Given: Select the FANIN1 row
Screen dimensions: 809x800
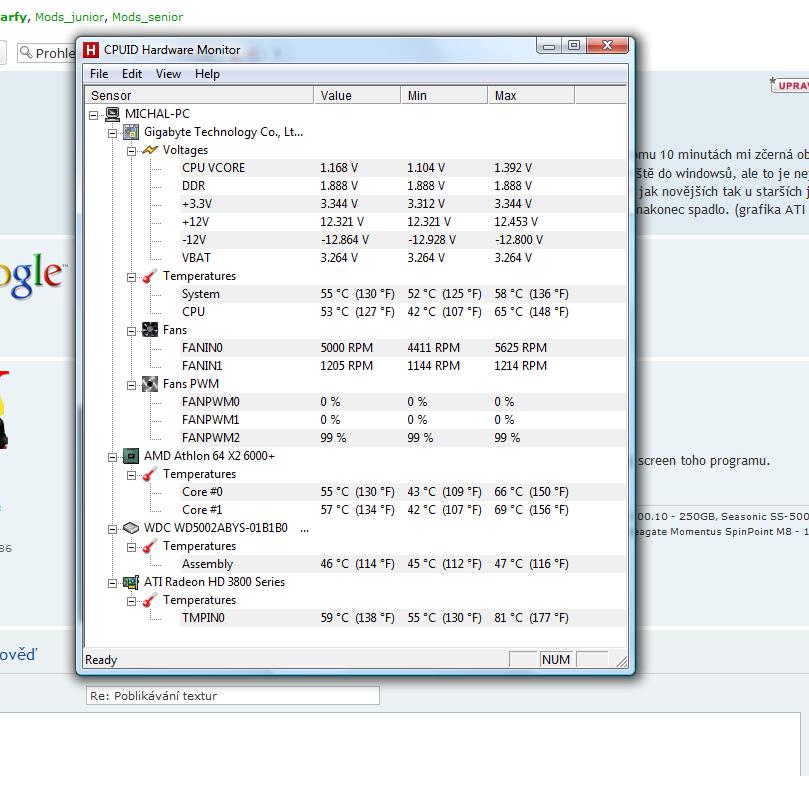Looking at the screenshot, I should 402,366.
